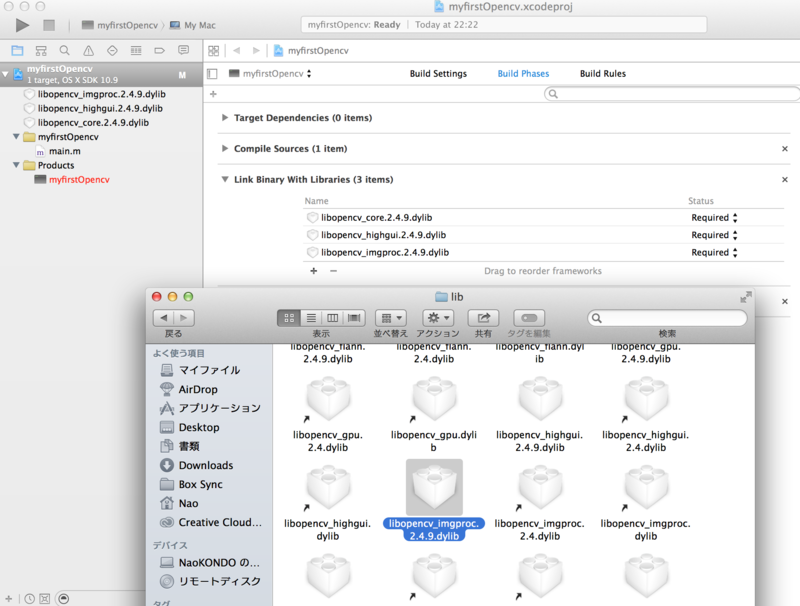
Task: Select libopencv_core.2.4.9.dylib in the libraries table
Action: coord(376,218)
